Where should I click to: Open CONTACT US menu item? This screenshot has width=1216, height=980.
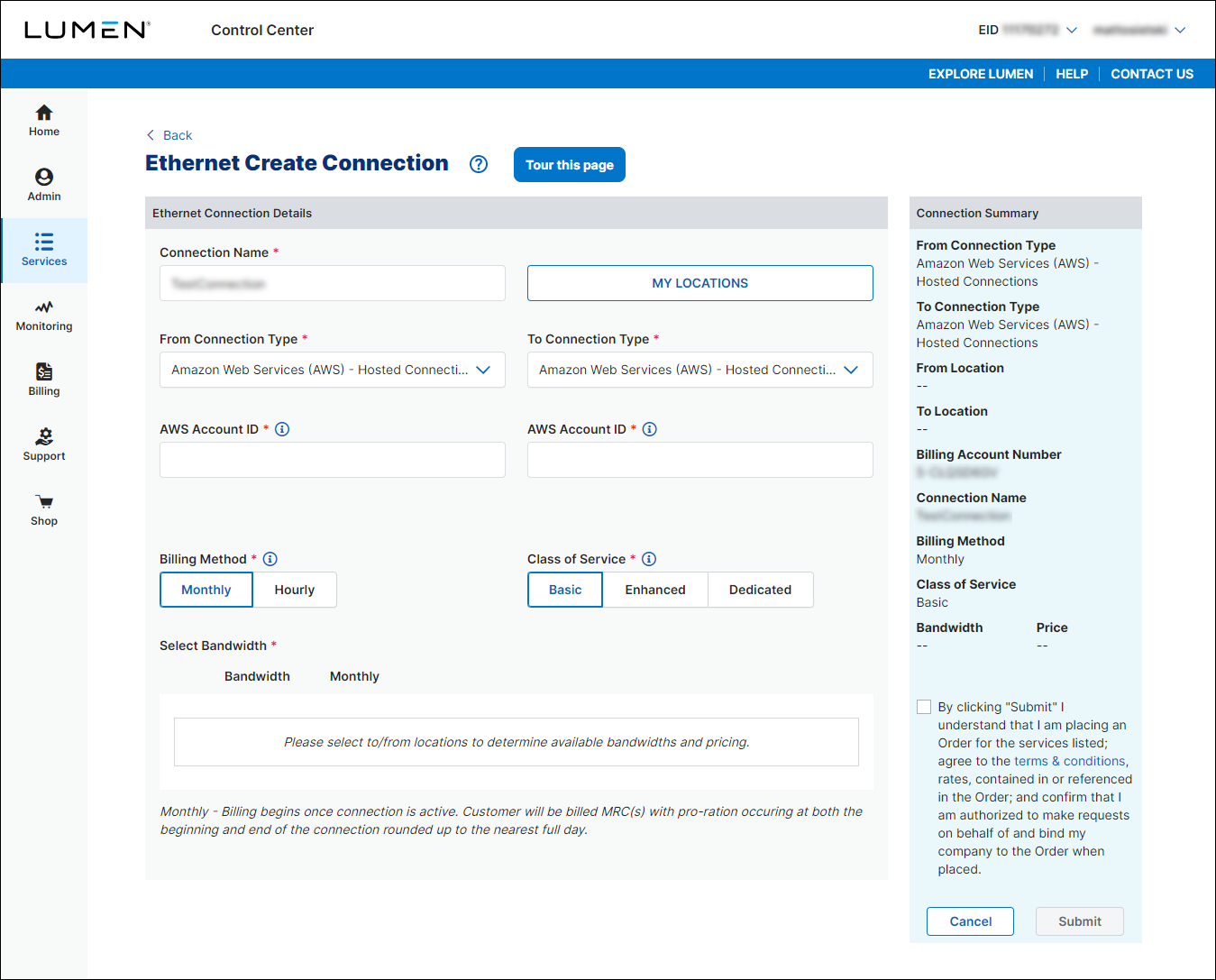(x=1152, y=74)
